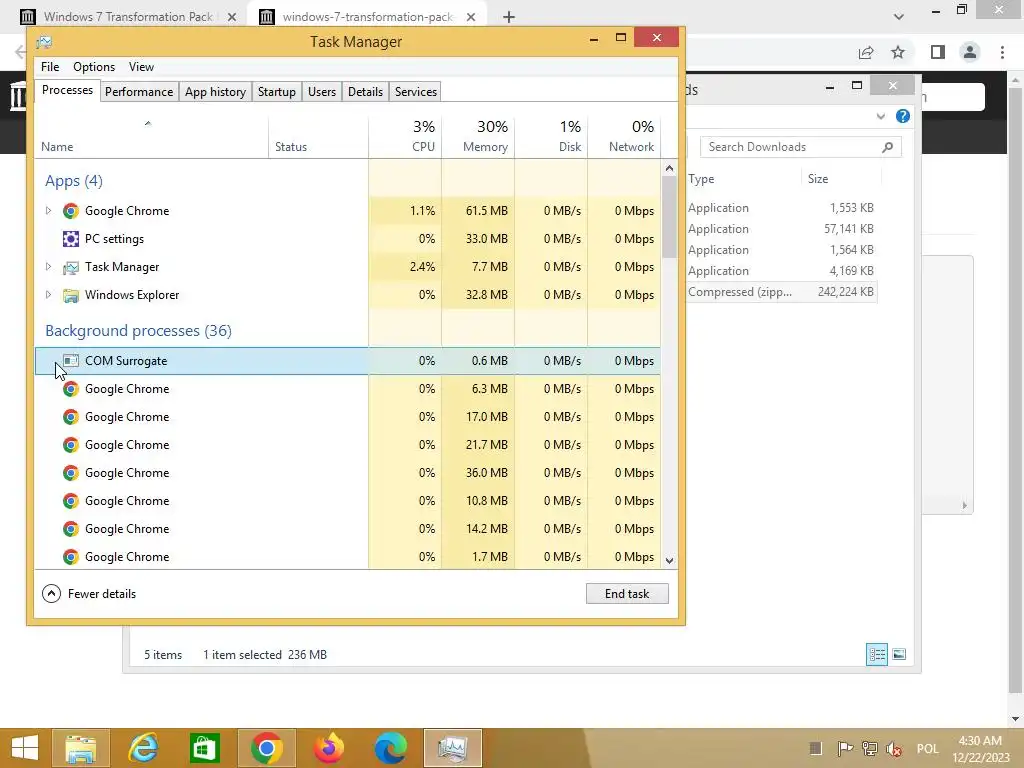Click the process list scrollbar thumb

[x=669, y=216]
